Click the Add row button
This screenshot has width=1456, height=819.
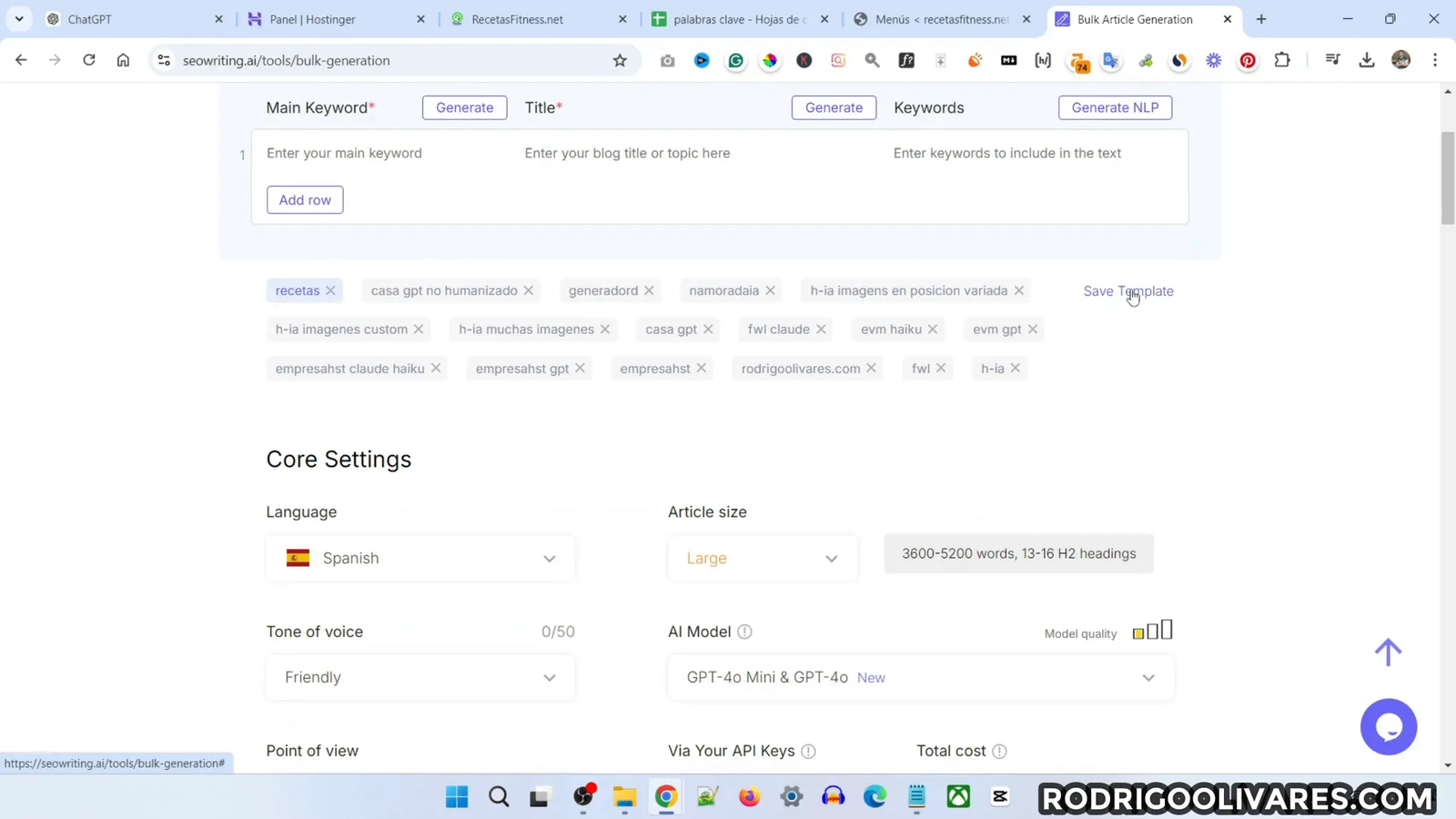(x=304, y=199)
